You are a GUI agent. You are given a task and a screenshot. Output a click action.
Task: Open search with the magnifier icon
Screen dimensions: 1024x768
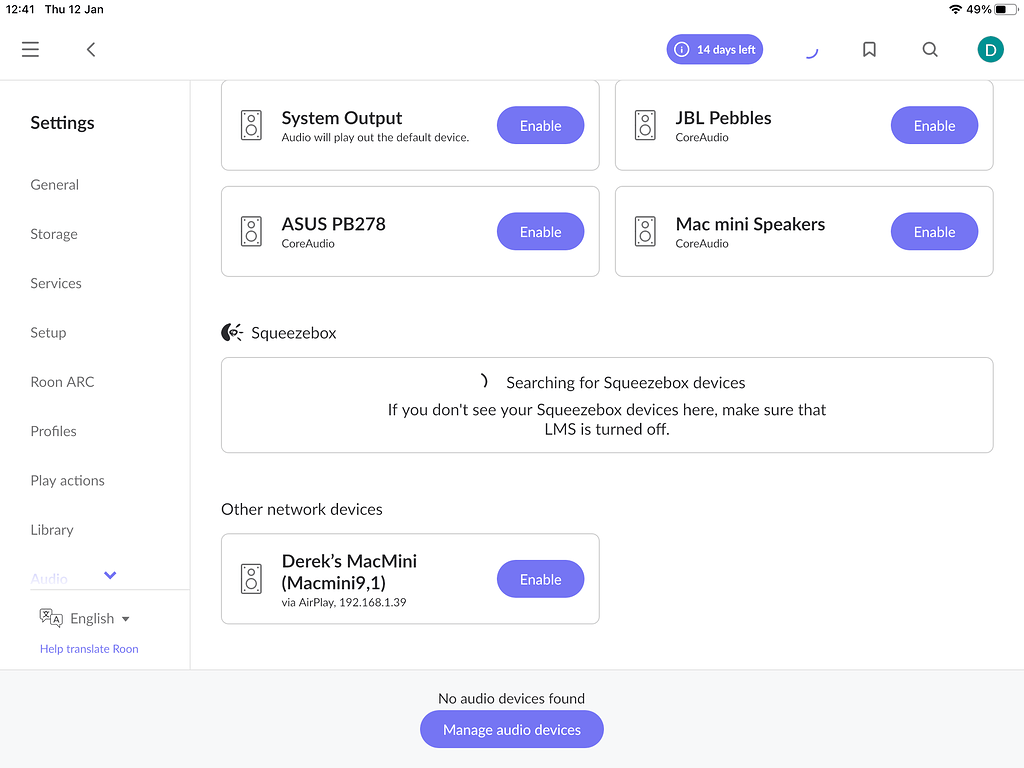click(x=930, y=49)
